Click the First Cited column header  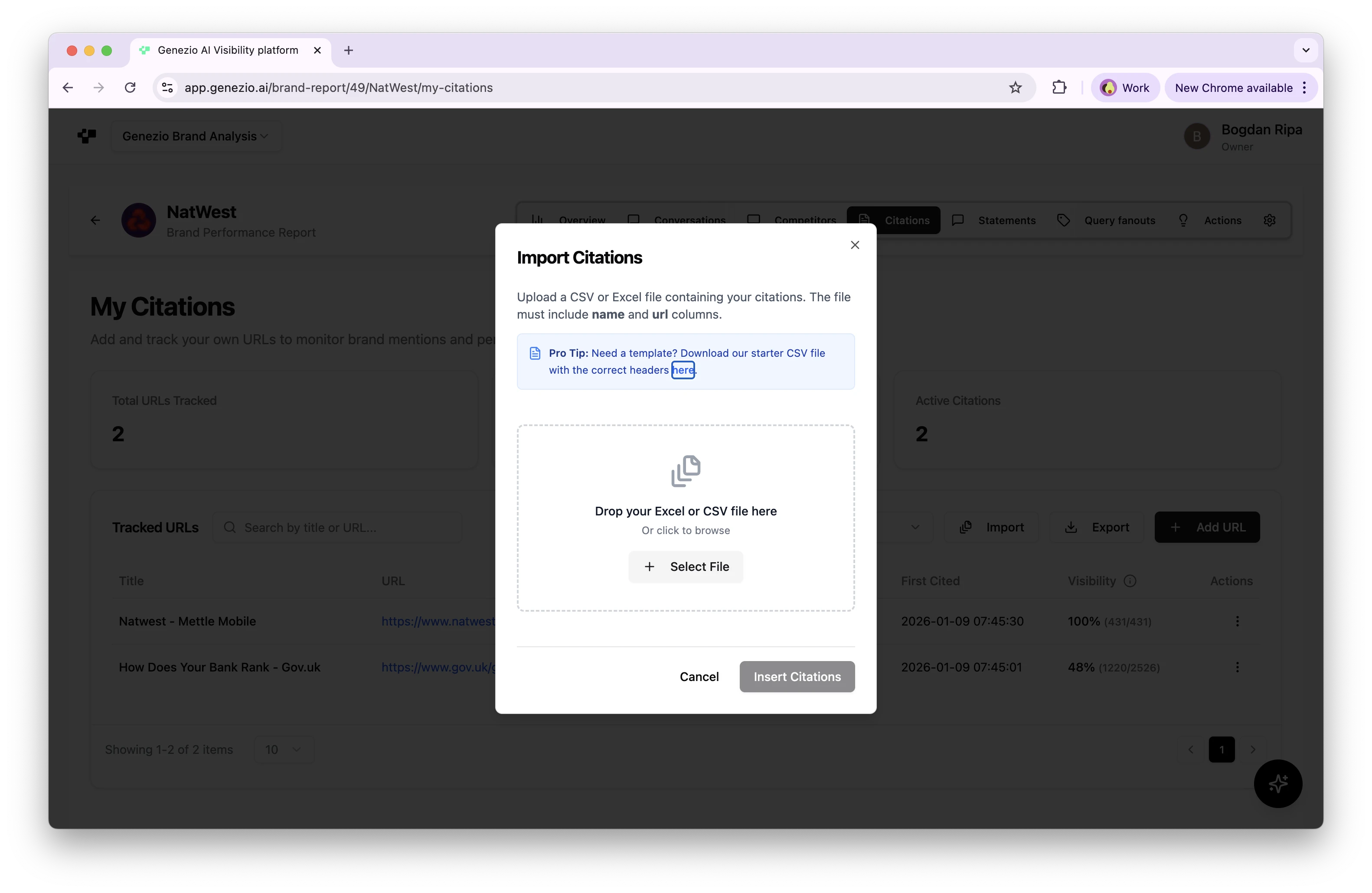coord(930,581)
